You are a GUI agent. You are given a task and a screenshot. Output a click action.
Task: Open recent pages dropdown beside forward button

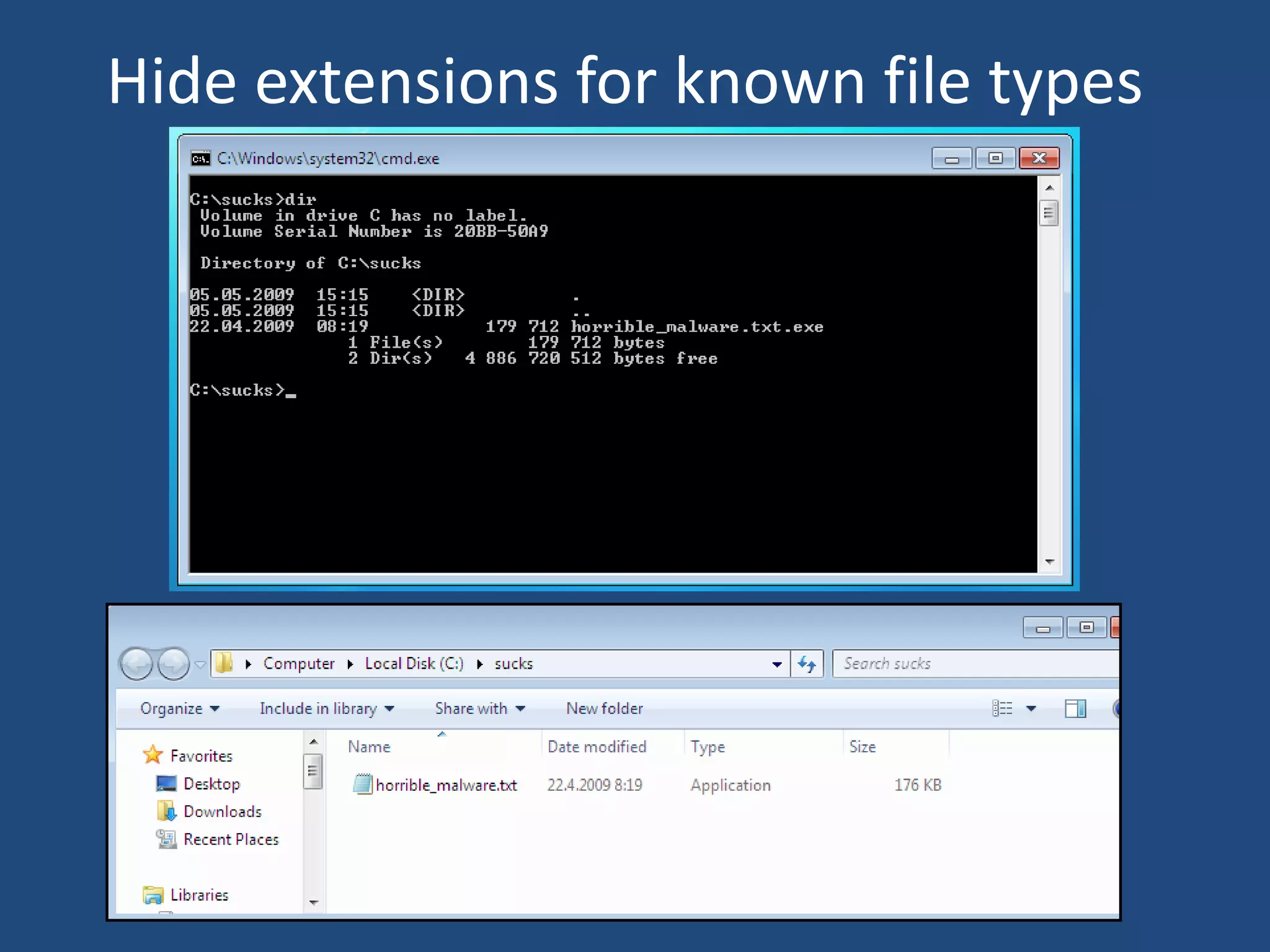pos(200,664)
